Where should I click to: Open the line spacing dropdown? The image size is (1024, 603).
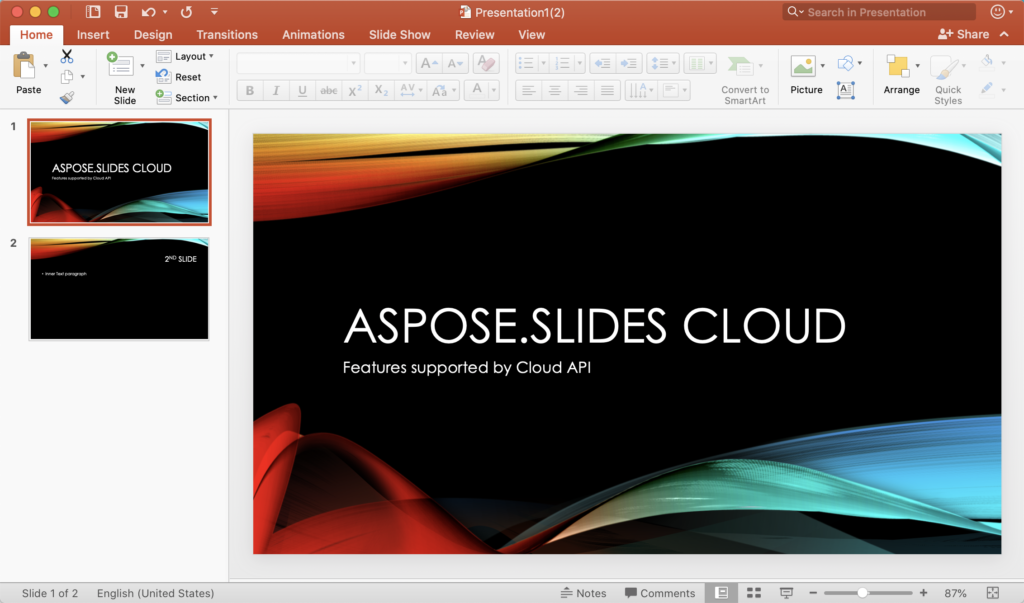pos(662,63)
